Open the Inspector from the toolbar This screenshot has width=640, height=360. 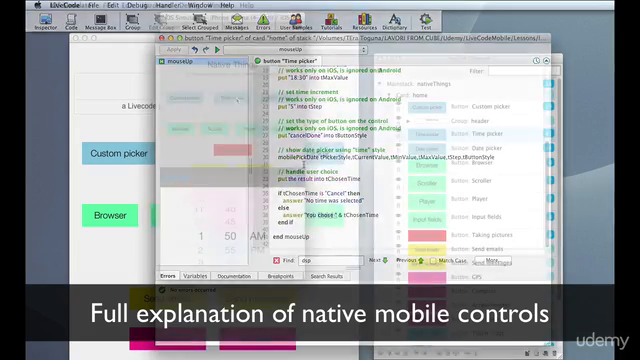tap(45, 22)
